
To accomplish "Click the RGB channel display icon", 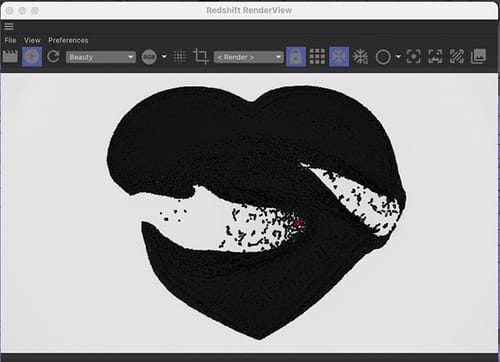I will (149, 57).
